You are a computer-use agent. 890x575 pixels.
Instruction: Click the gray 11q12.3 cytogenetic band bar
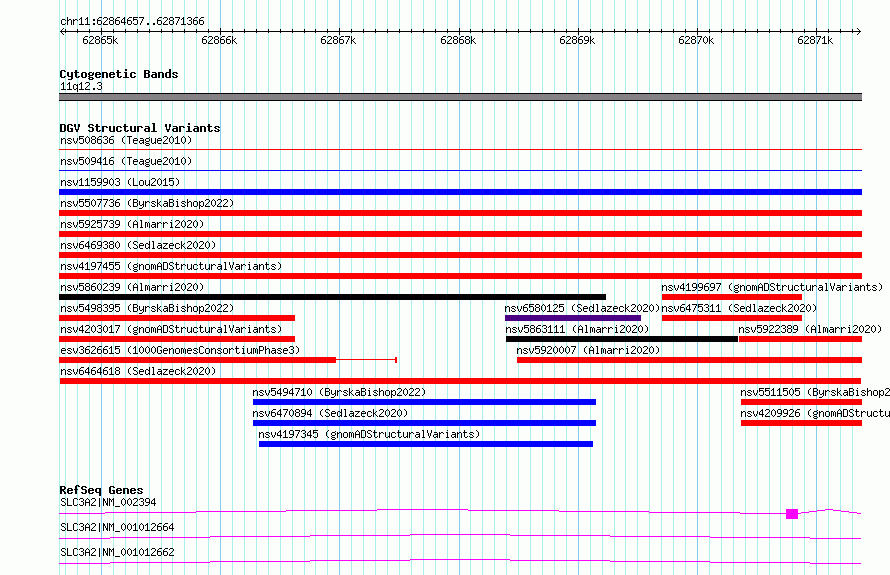click(460, 97)
